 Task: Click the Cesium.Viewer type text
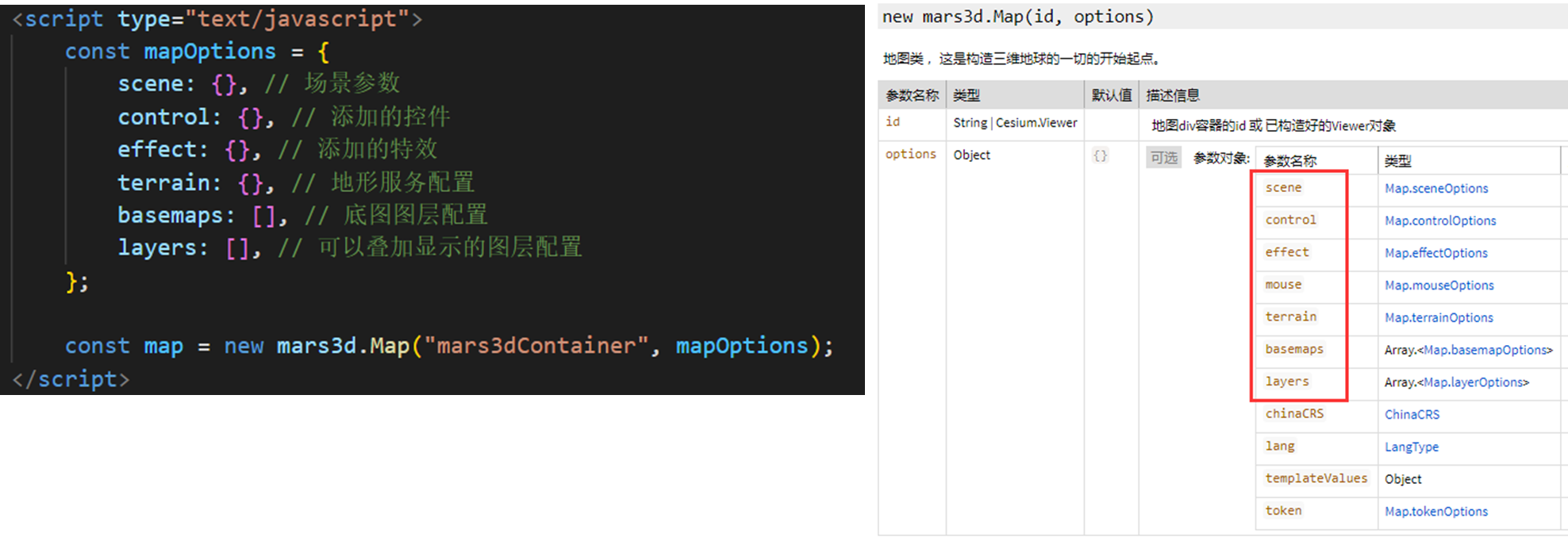pos(1036,123)
